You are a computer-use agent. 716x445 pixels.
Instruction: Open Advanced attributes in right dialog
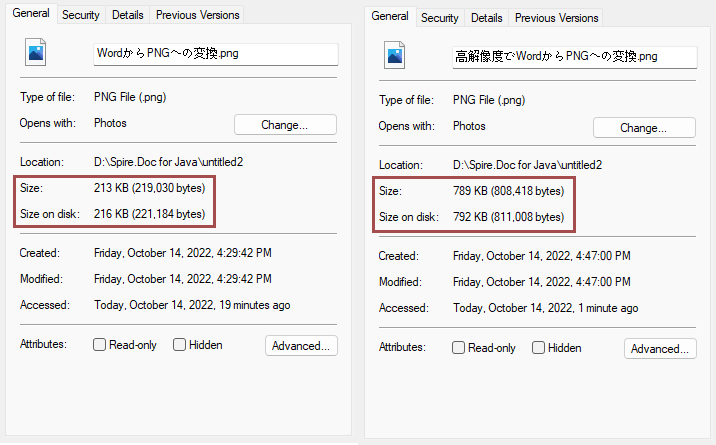click(x=660, y=349)
